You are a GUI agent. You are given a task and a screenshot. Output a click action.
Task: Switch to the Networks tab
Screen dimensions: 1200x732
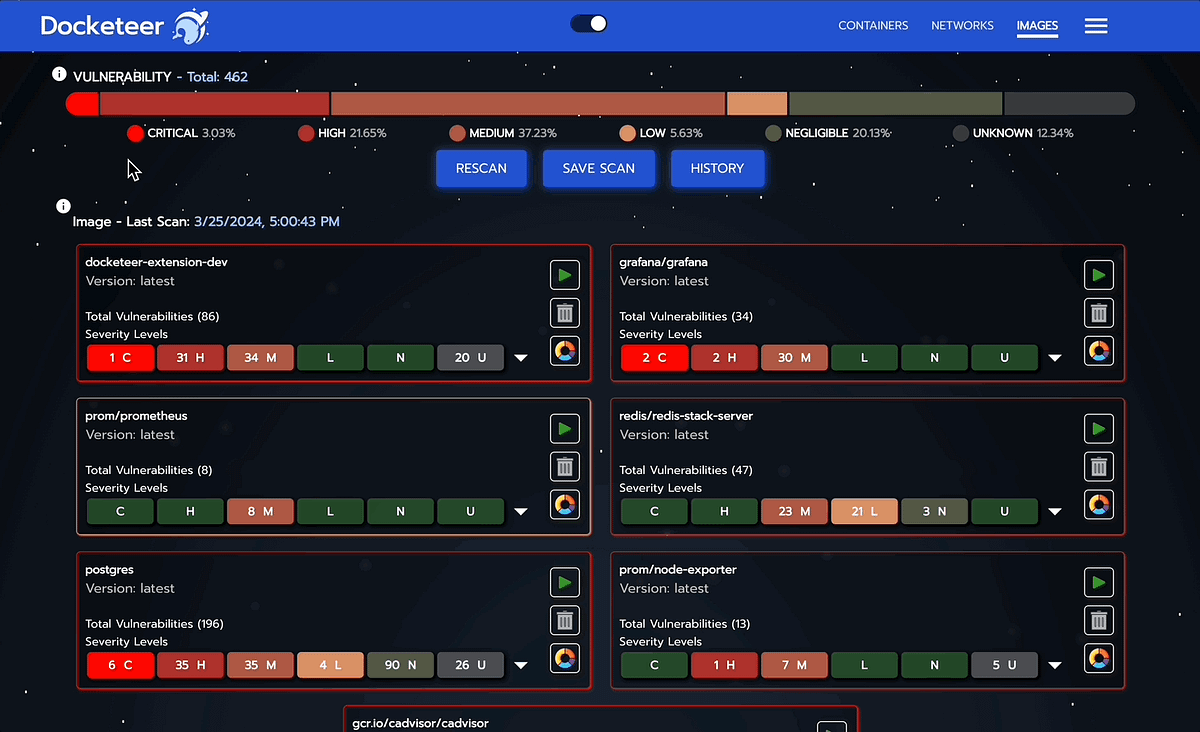(962, 26)
